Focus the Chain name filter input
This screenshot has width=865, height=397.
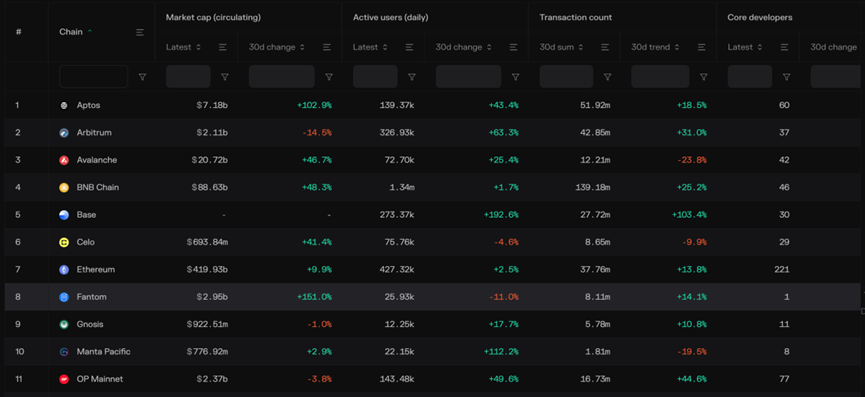94,77
